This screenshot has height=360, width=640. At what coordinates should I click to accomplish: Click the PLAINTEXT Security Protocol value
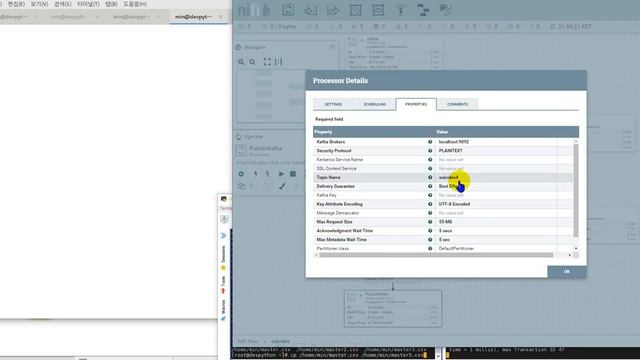(451, 151)
